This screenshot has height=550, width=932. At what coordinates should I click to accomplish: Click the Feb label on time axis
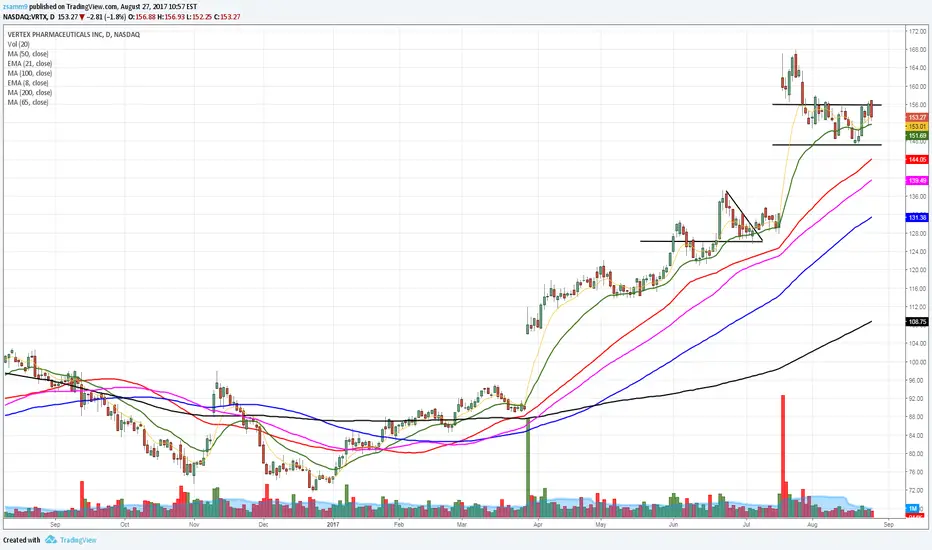coord(399,524)
